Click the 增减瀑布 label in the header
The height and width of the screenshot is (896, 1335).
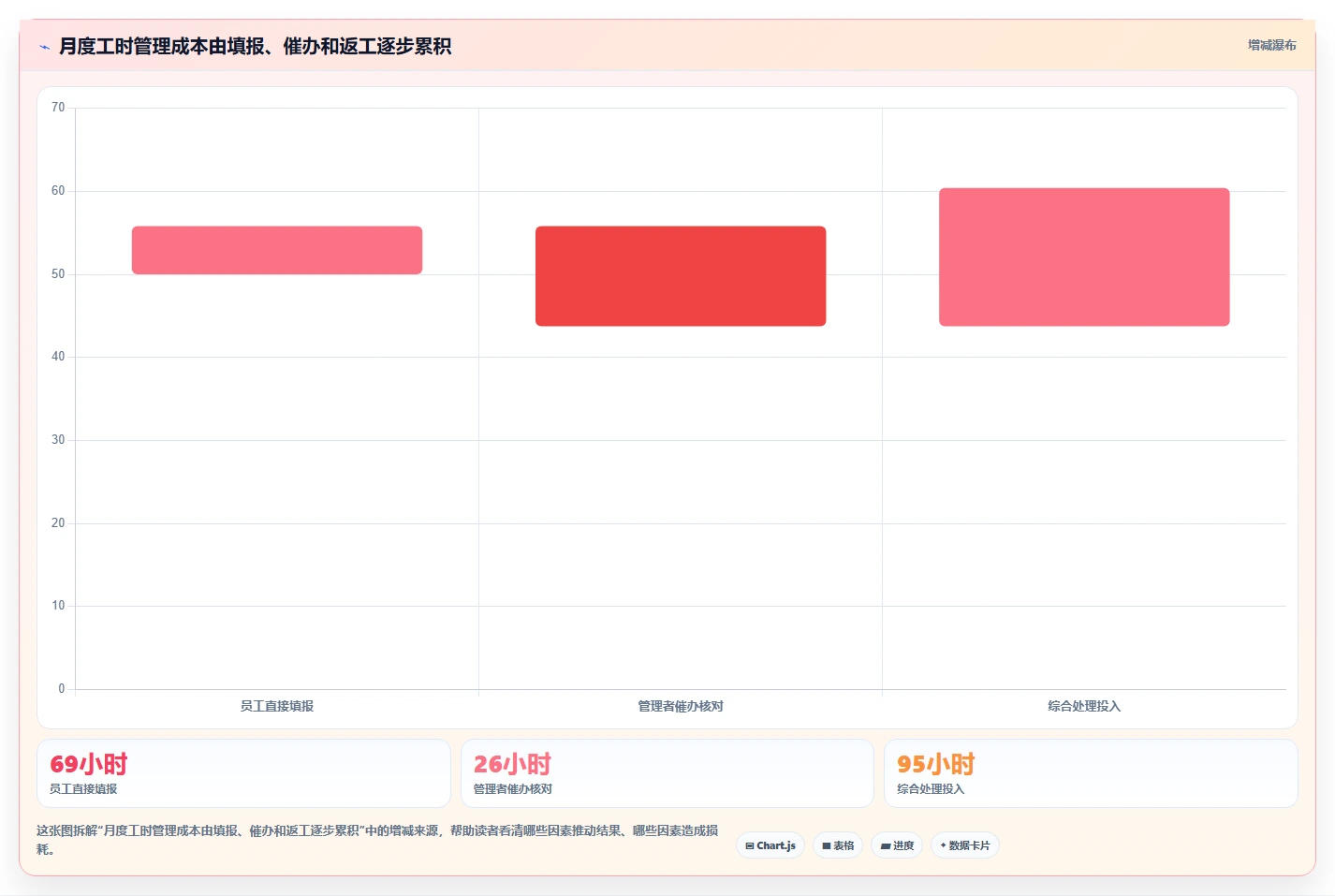tap(1271, 45)
